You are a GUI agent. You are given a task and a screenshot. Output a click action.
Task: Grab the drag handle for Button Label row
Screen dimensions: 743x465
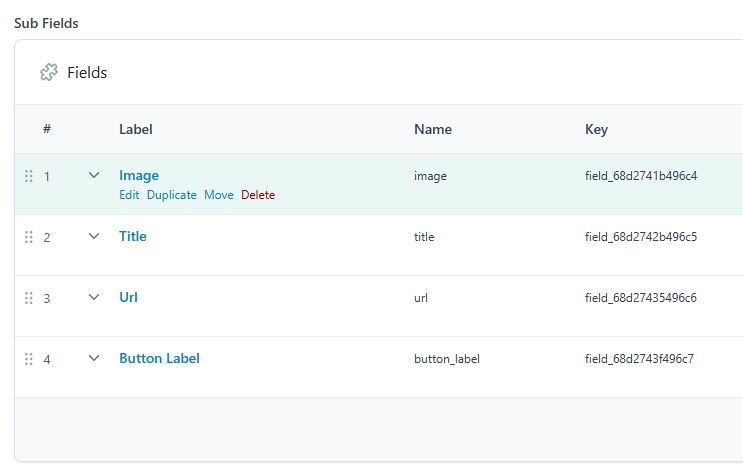pyautogui.click(x=29, y=359)
